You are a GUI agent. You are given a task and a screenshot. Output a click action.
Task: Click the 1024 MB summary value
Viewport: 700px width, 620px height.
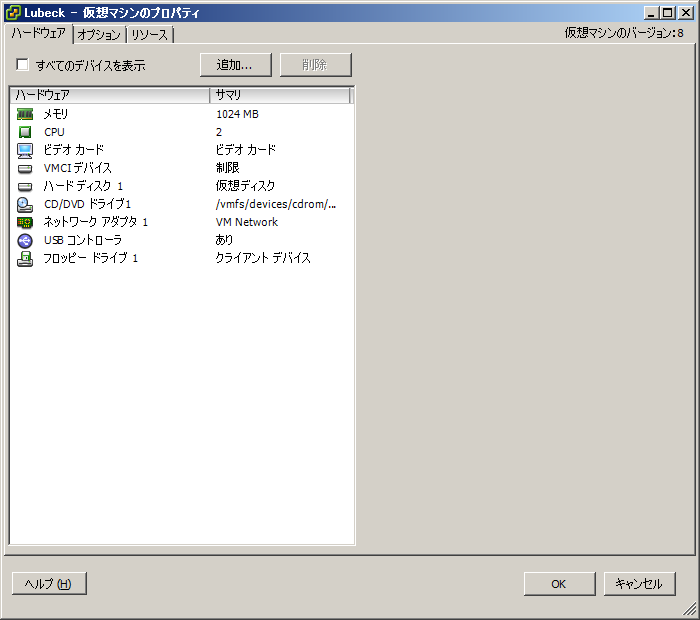(x=238, y=114)
